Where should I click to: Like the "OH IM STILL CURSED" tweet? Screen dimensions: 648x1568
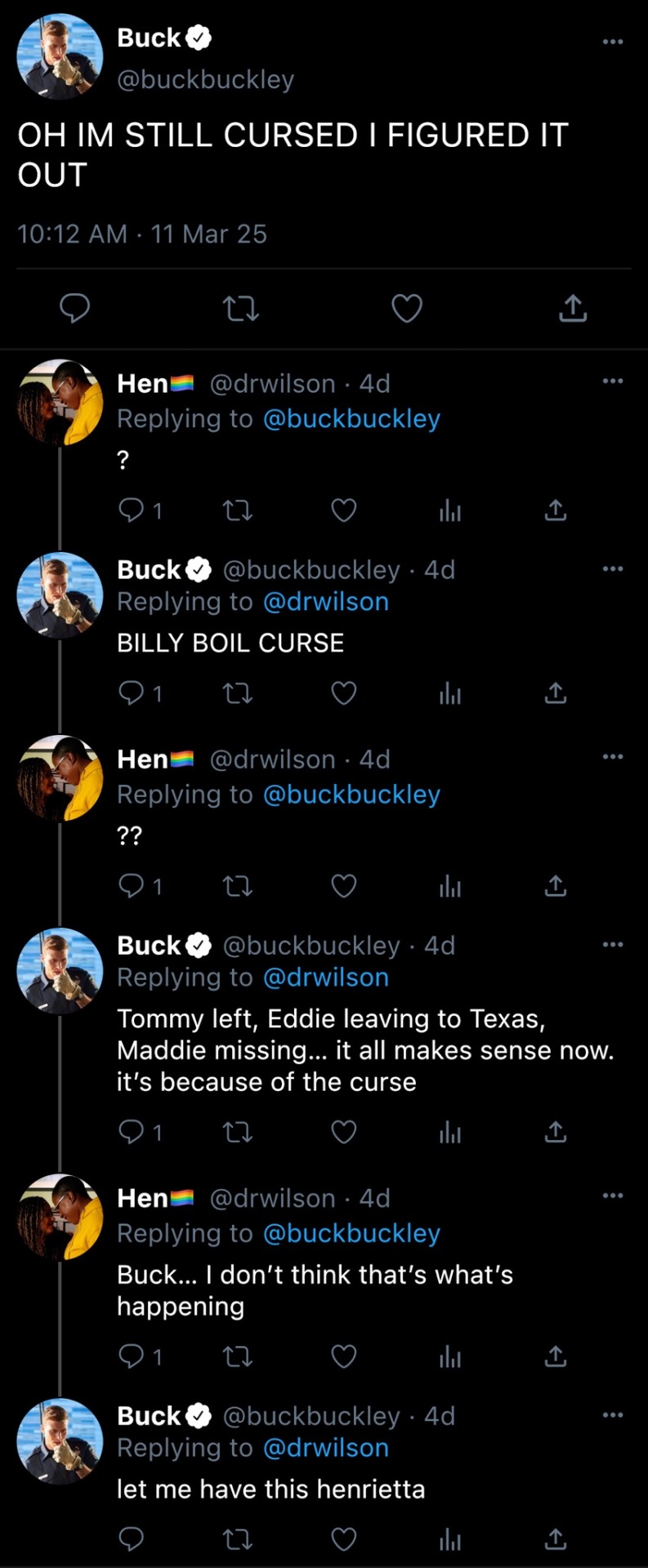pyautogui.click(x=407, y=309)
